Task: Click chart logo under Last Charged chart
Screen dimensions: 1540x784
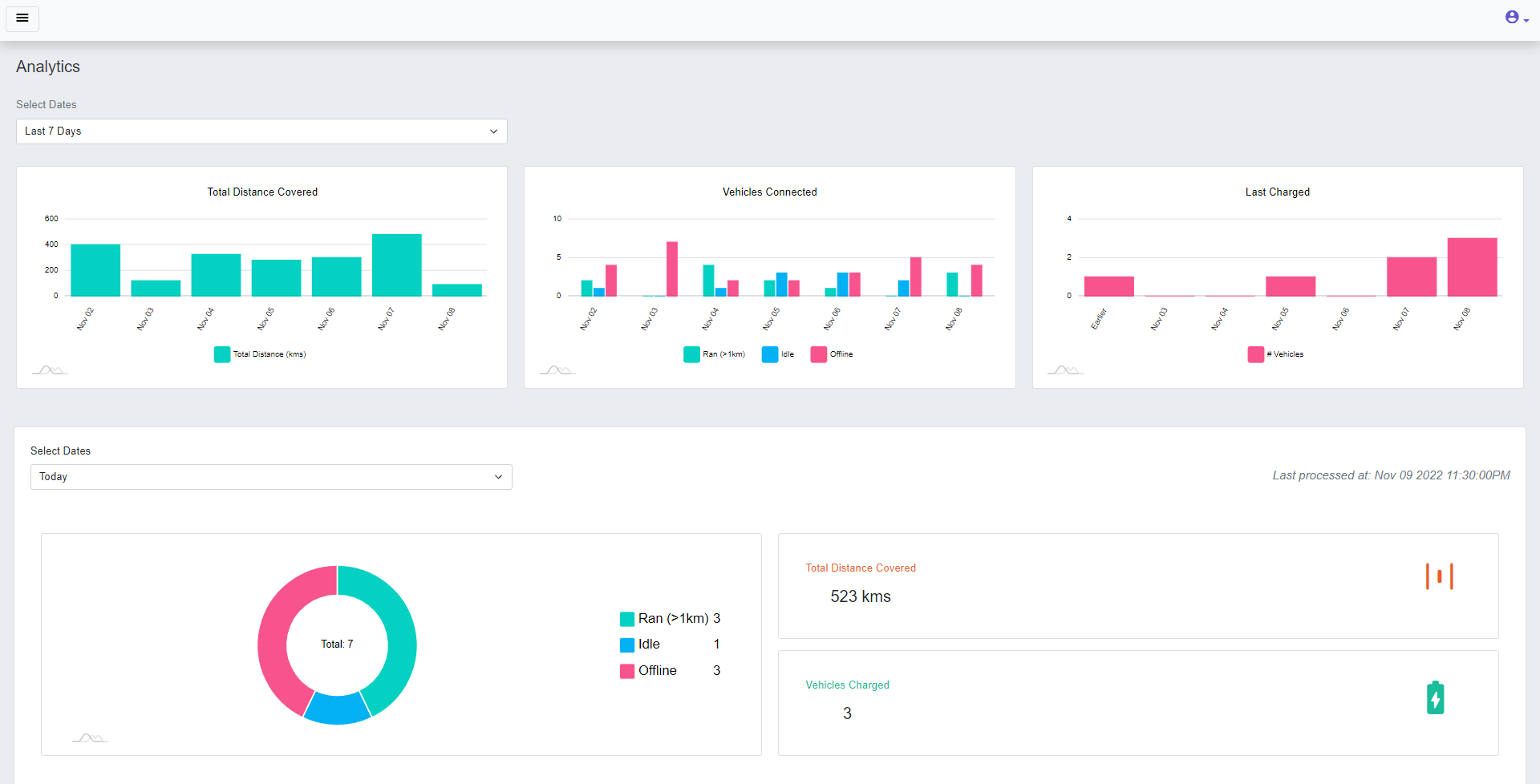Action: coord(1065,370)
